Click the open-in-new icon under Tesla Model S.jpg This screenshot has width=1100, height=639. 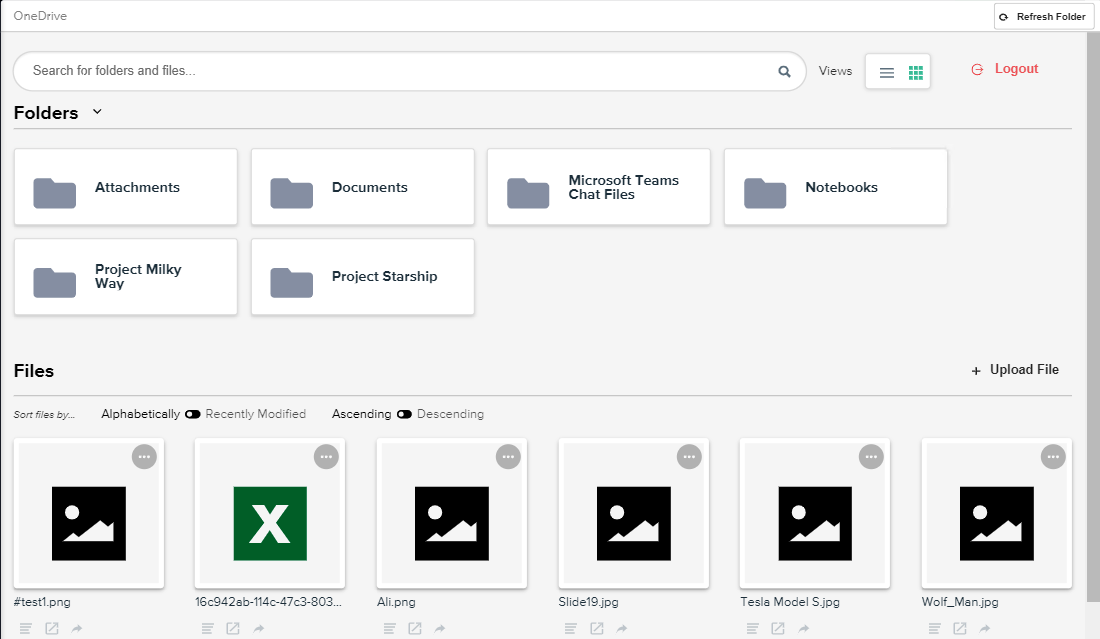(x=778, y=628)
